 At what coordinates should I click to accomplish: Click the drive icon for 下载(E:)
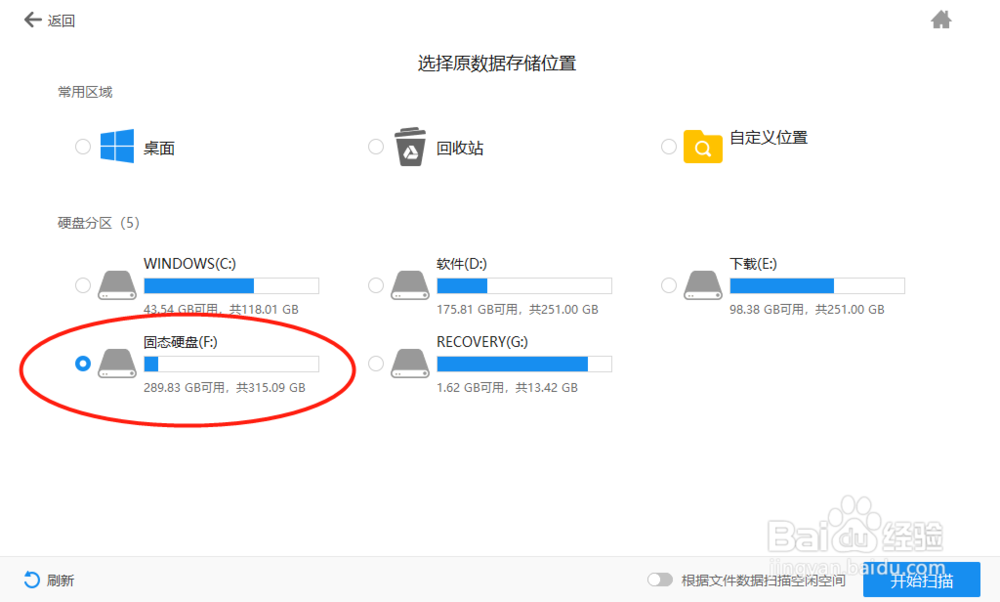tap(703, 284)
